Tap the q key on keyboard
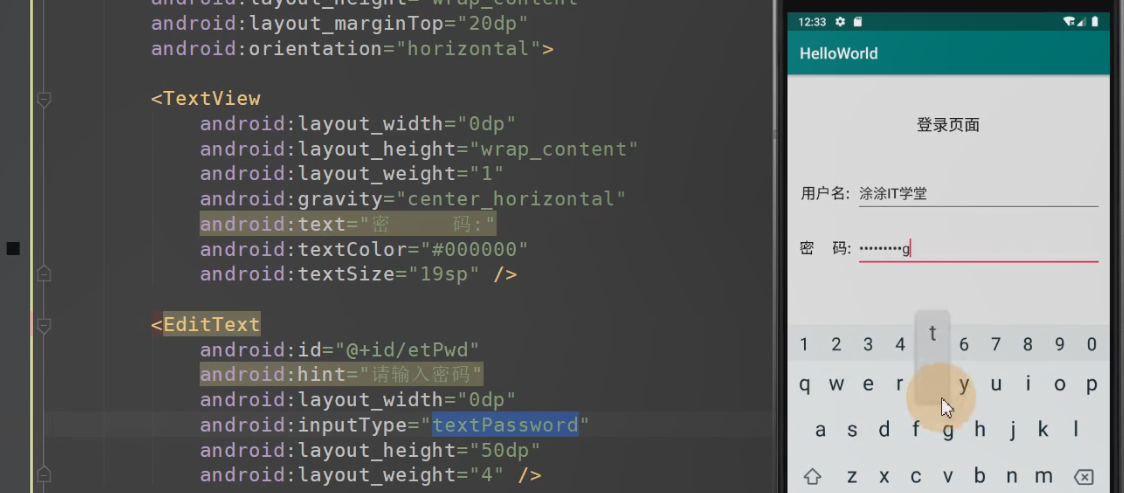Screen dimensions: 1124x493 (804, 385)
